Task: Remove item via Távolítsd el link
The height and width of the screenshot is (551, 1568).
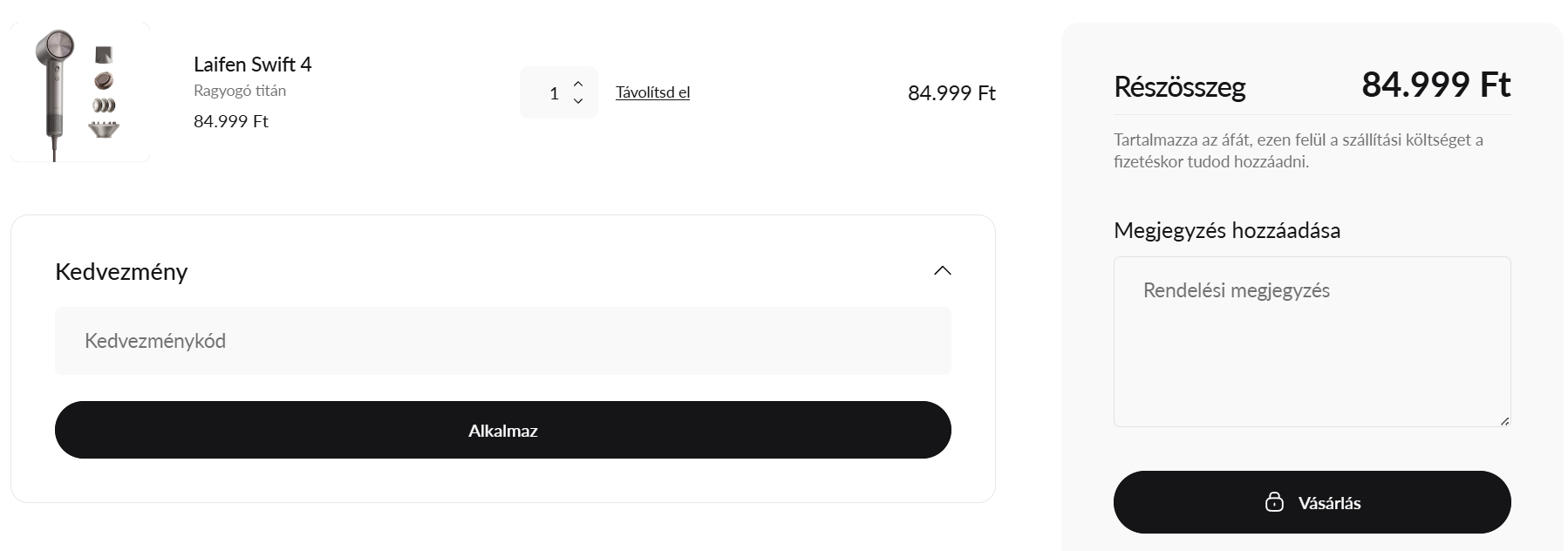Action: point(652,92)
